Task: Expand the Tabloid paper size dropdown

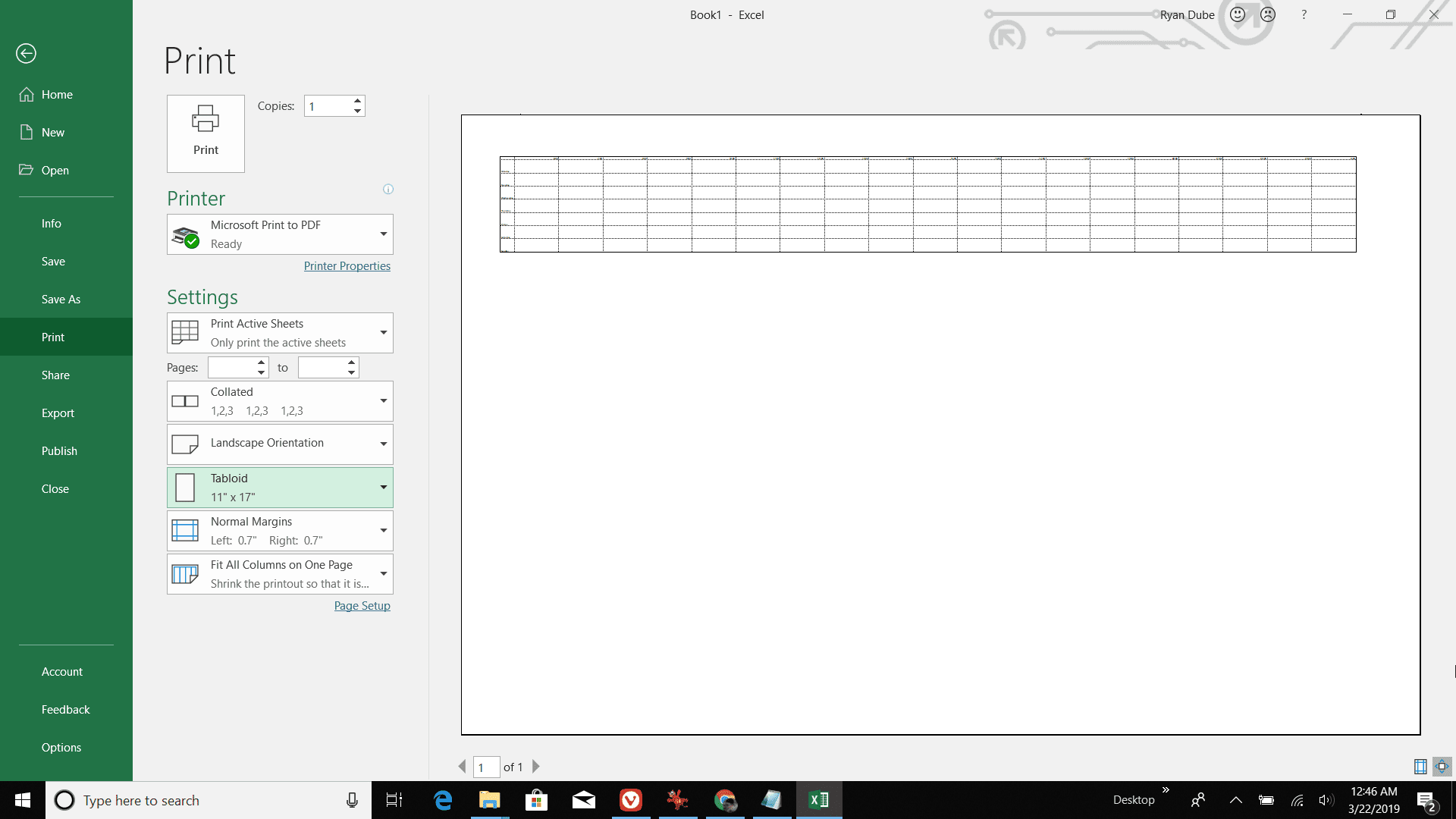Action: click(383, 487)
